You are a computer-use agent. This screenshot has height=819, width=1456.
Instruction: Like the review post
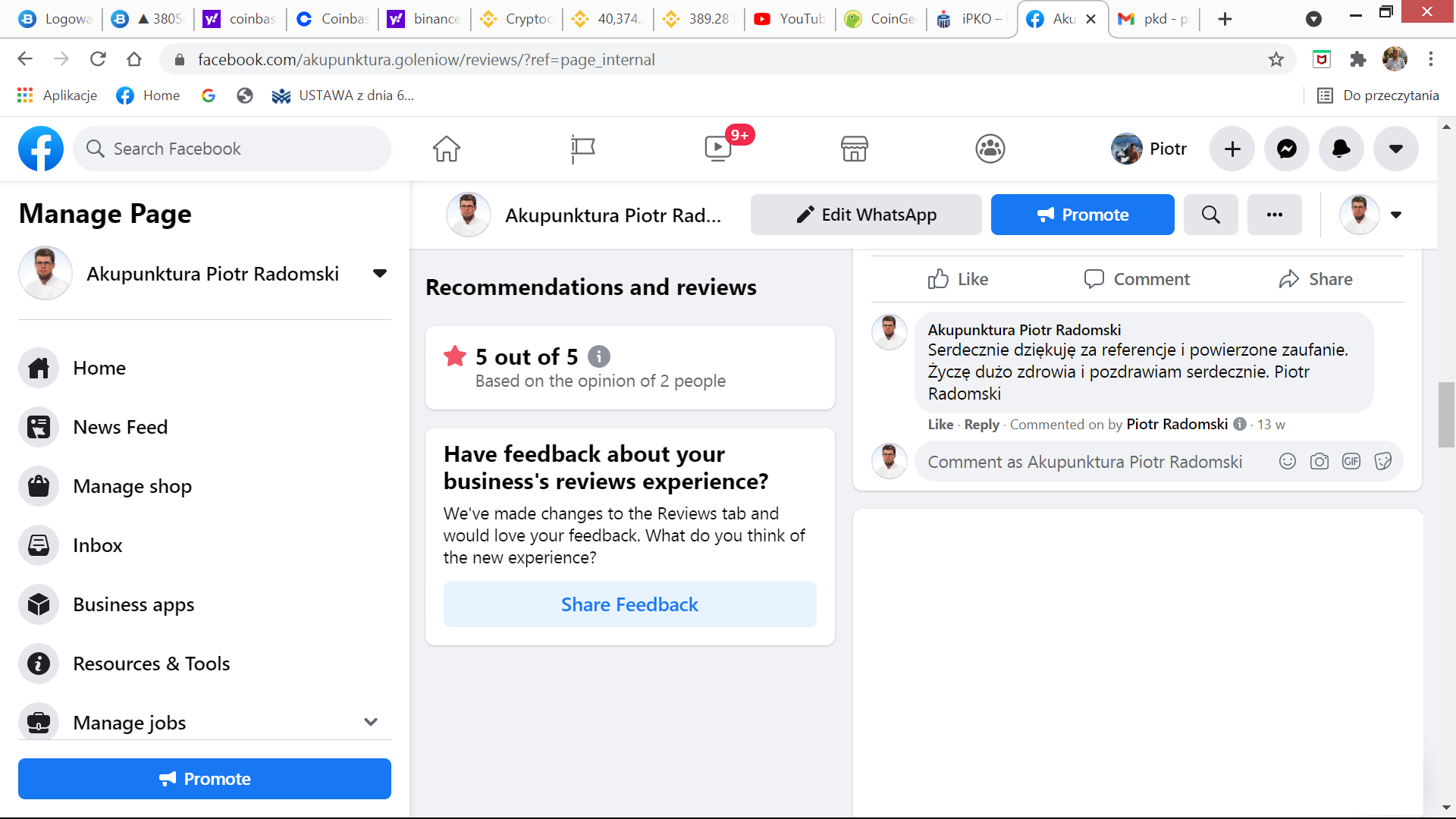click(x=958, y=279)
